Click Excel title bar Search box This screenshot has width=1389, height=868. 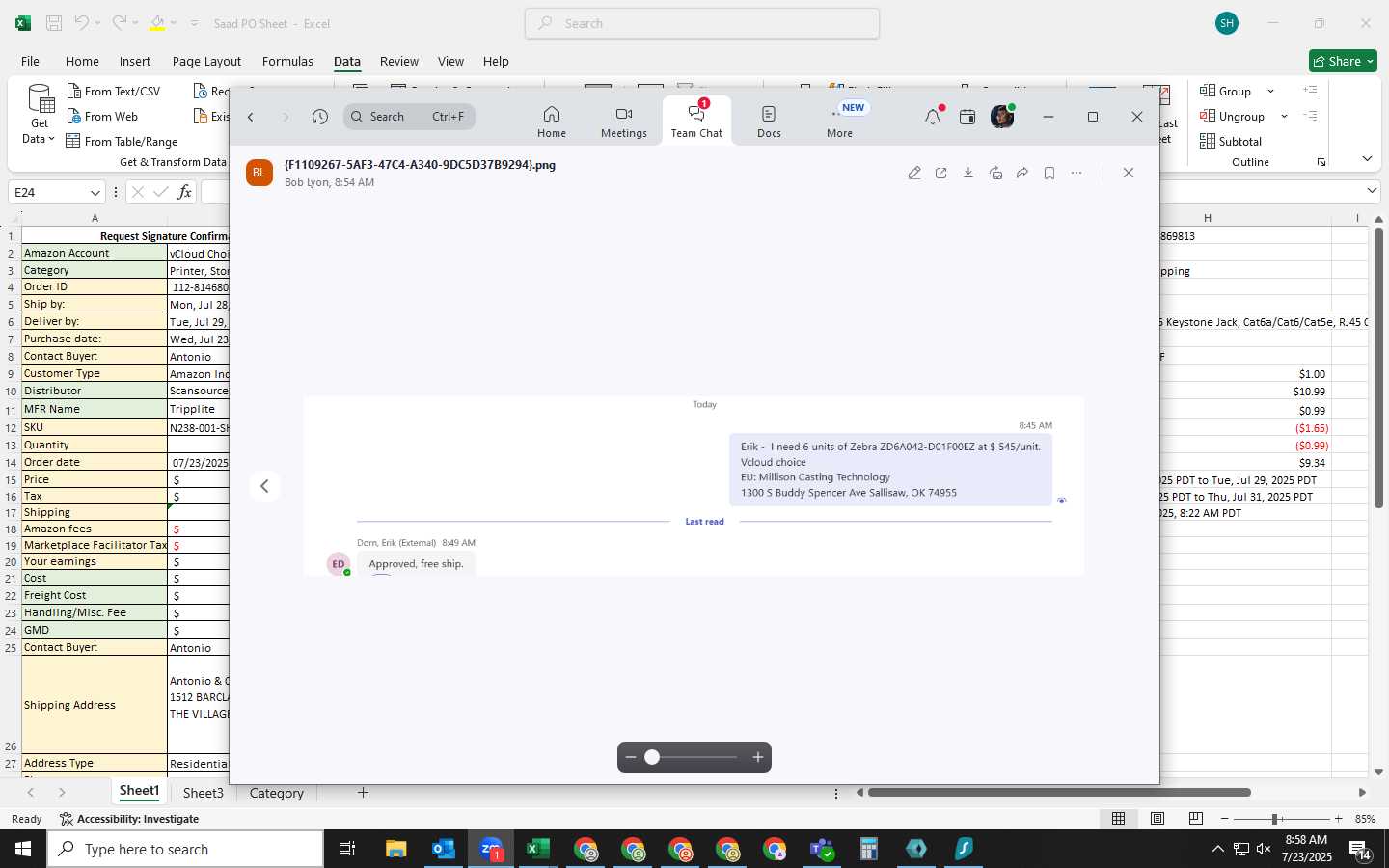point(702,23)
